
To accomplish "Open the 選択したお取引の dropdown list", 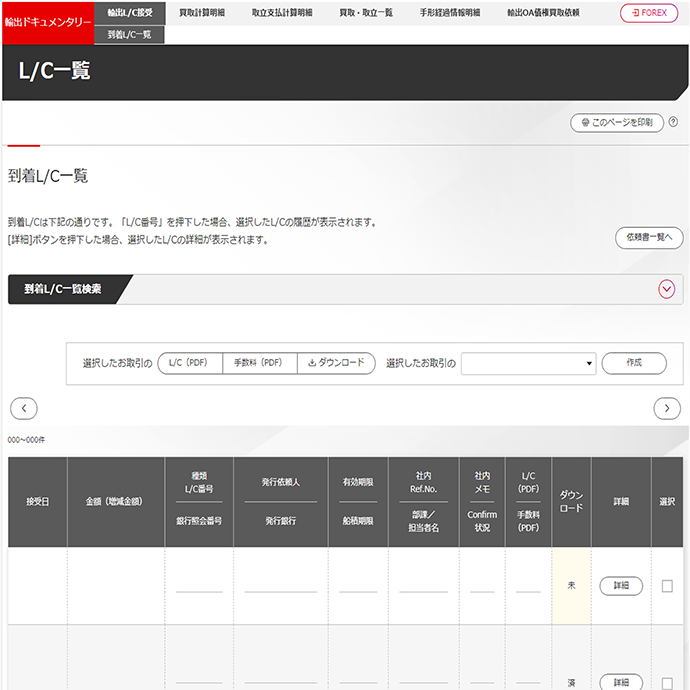I will [x=529, y=363].
